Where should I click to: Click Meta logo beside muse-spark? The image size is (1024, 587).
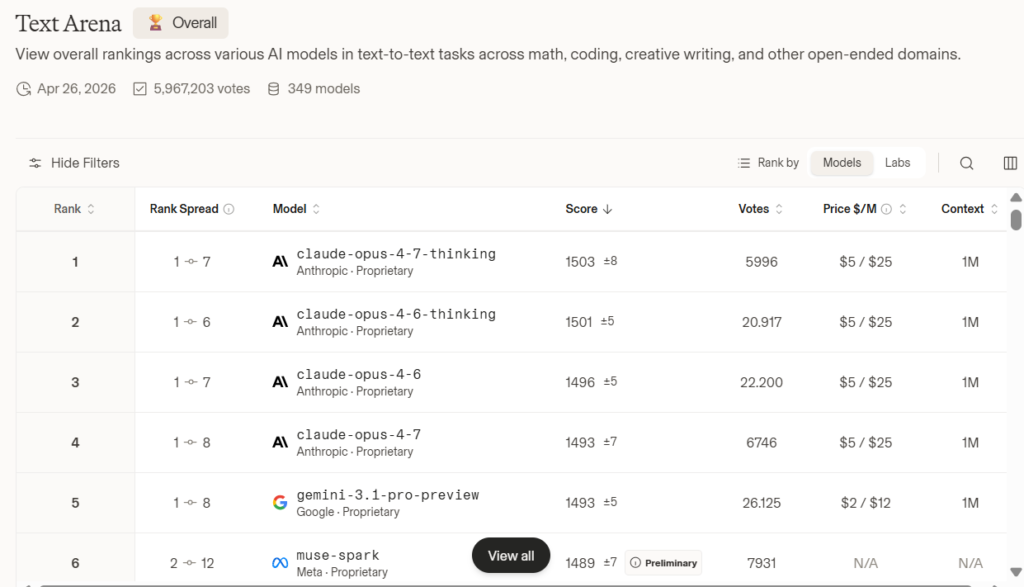click(x=280, y=563)
